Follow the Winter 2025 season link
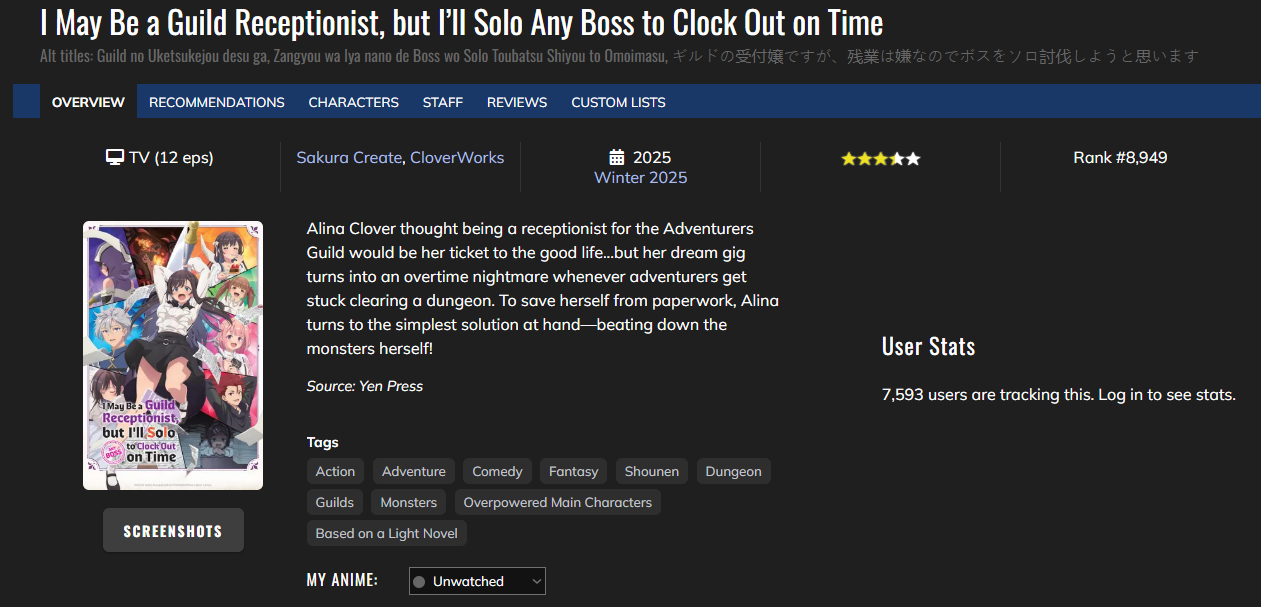1261x607 pixels. pyautogui.click(x=640, y=178)
